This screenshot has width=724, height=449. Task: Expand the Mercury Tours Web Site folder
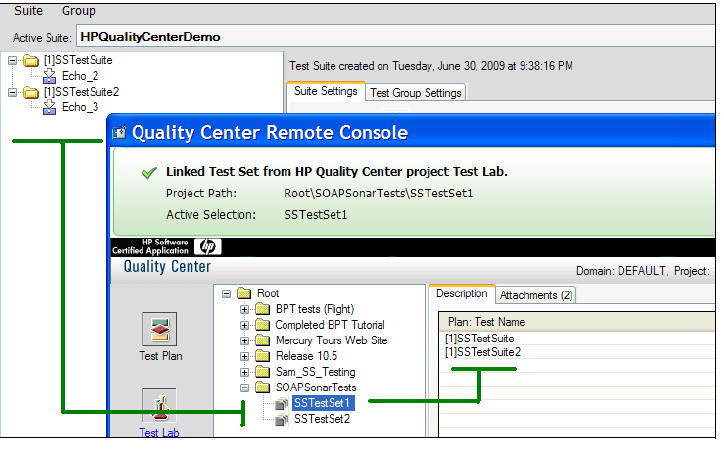coord(244,341)
